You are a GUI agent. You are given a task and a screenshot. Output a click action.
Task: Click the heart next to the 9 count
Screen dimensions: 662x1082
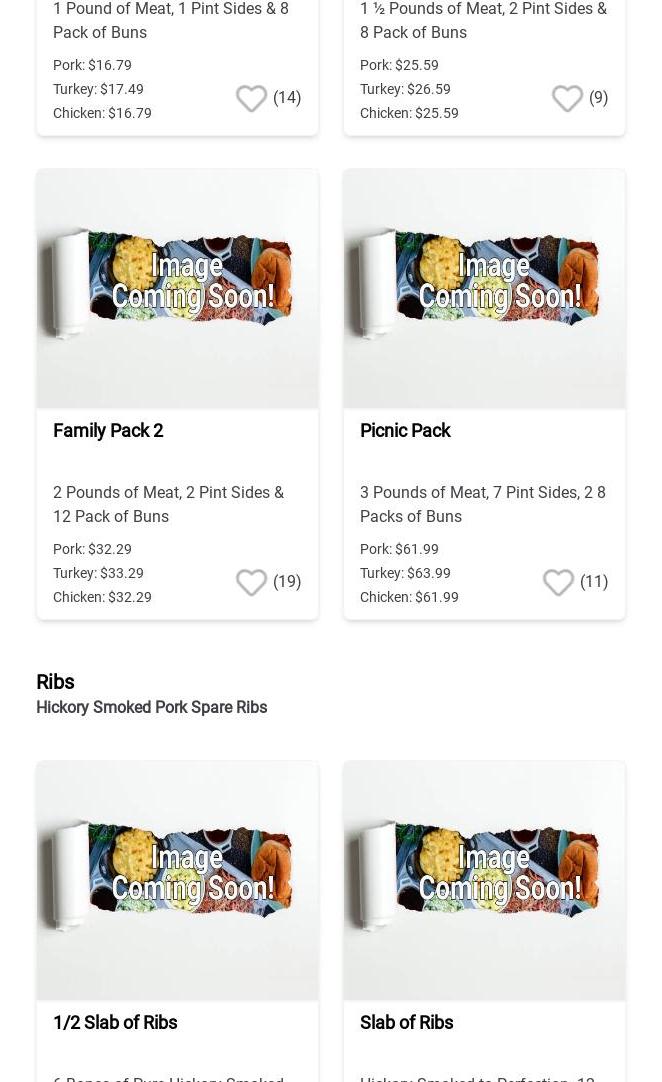coord(567,98)
